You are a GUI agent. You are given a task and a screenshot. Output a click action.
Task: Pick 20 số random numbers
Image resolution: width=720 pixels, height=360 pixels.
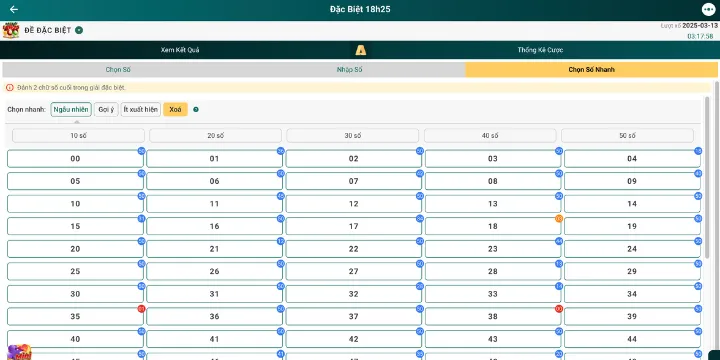[215, 135]
